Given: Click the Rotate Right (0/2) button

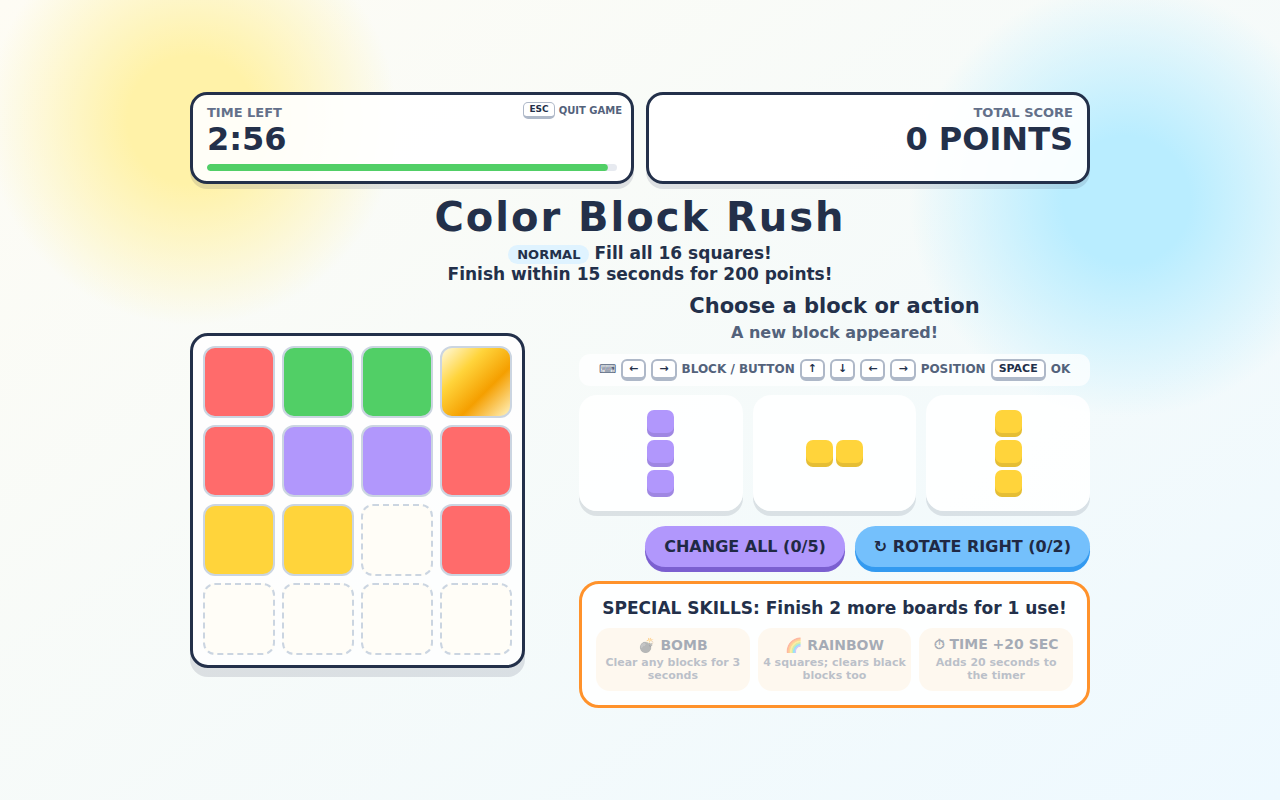Looking at the screenshot, I should (972, 547).
